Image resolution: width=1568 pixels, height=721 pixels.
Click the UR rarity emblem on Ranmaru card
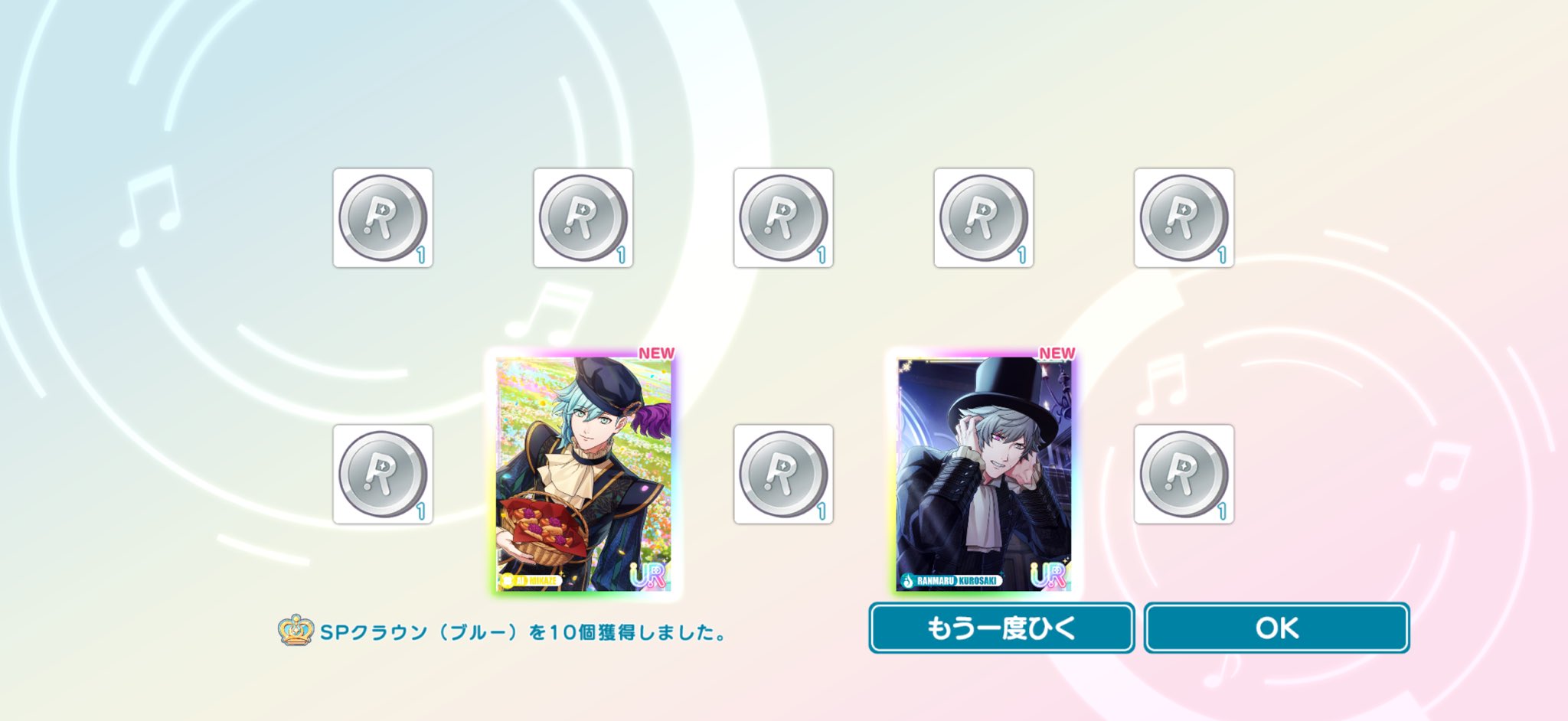pyautogui.click(x=1048, y=574)
